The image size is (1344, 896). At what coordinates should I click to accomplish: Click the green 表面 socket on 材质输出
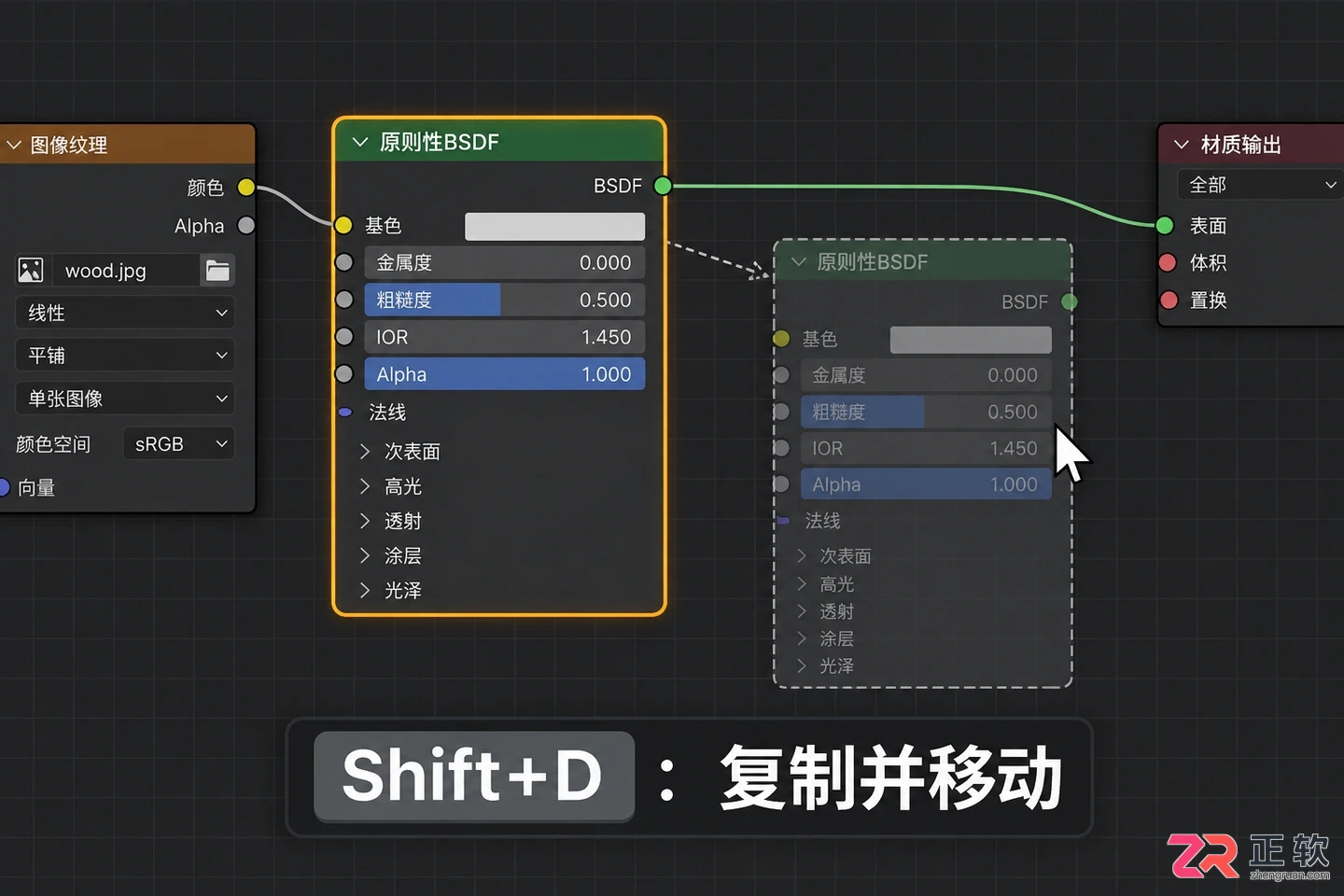point(1165,225)
